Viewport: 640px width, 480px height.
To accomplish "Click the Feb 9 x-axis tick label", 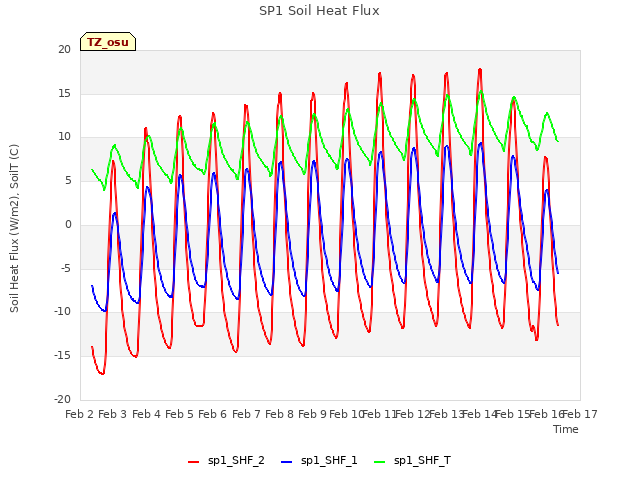I will (312, 414).
